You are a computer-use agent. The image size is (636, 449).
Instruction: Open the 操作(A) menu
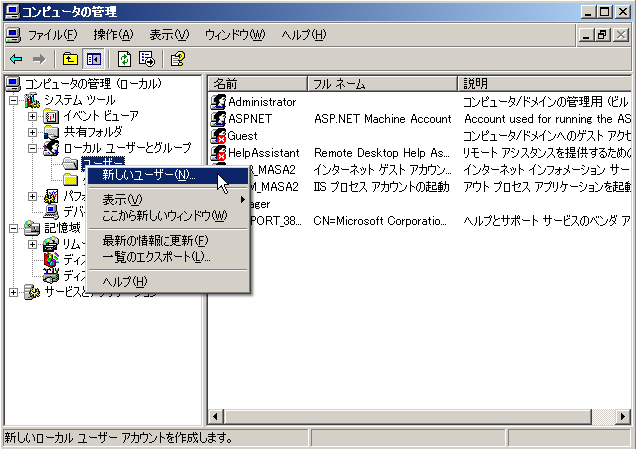pyautogui.click(x=113, y=35)
